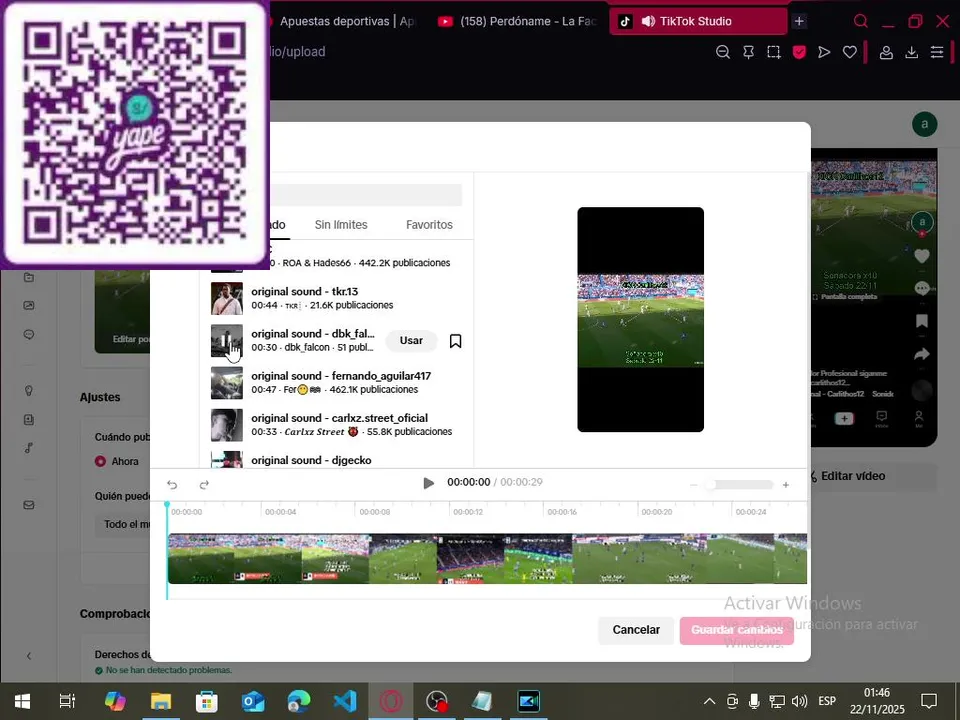Open File Explorer from taskbar
Image resolution: width=960 pixels, height=720 pixels.
pos(161,702)
